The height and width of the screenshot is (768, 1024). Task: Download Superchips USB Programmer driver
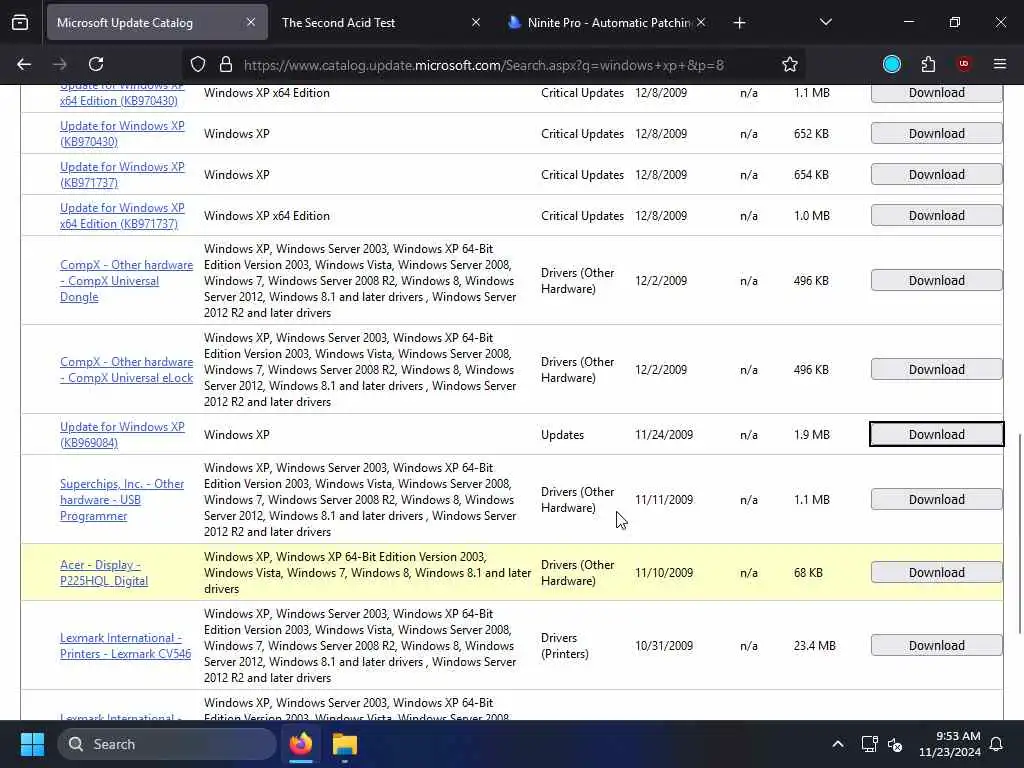[x=936, y=499]
